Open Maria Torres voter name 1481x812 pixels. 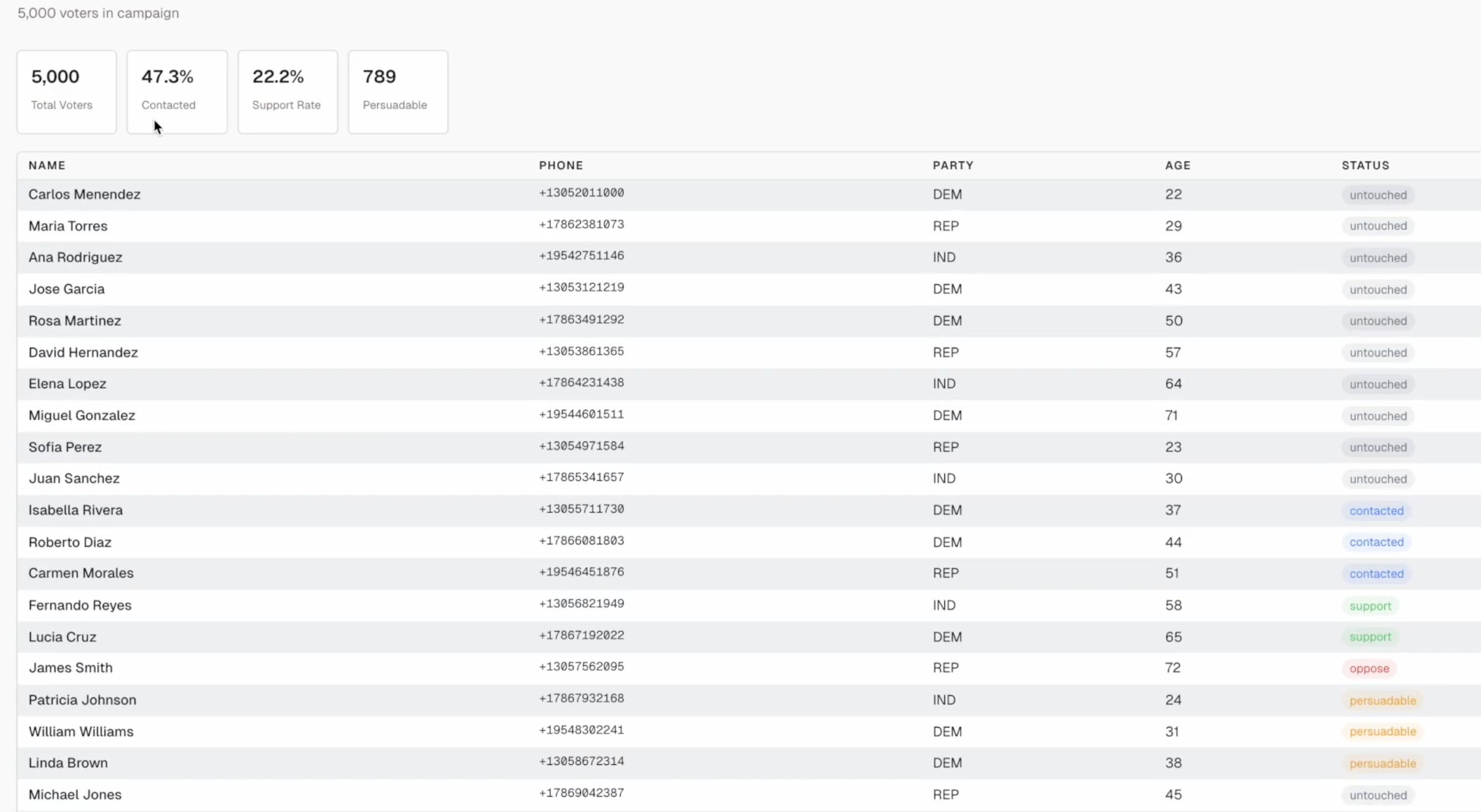68,226
